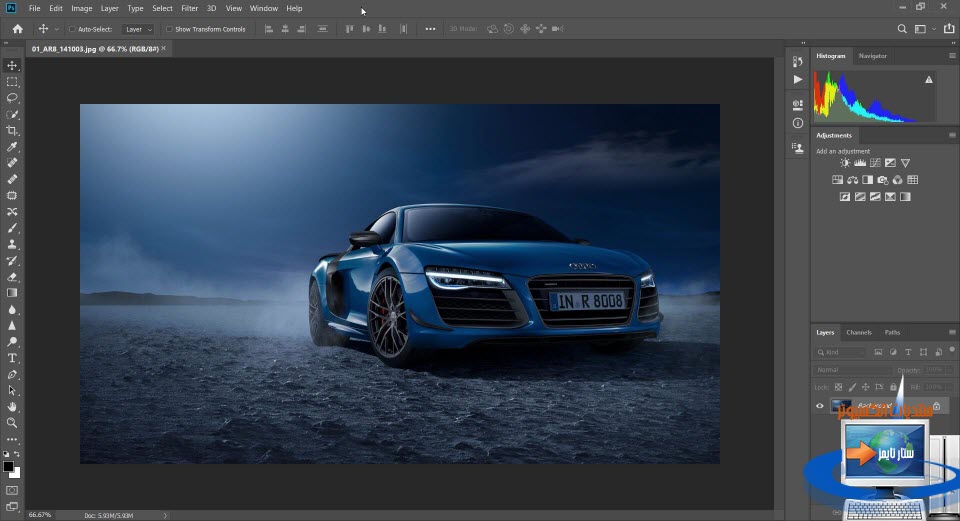Select the Lasso tool
This screenshot has width=960, height=521.
click(x=12, y=98)
